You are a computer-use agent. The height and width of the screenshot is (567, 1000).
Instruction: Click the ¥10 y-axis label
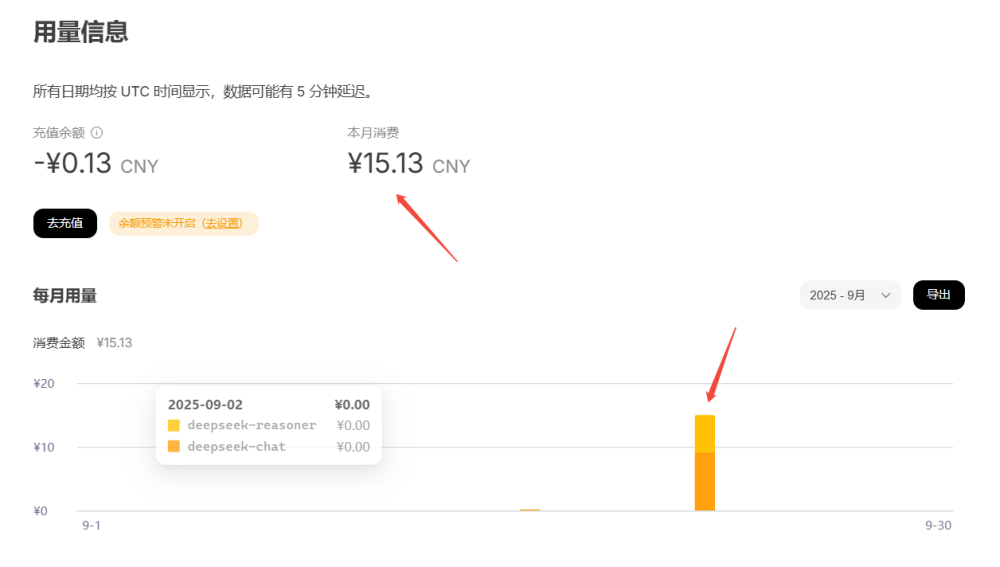[43, 447]
